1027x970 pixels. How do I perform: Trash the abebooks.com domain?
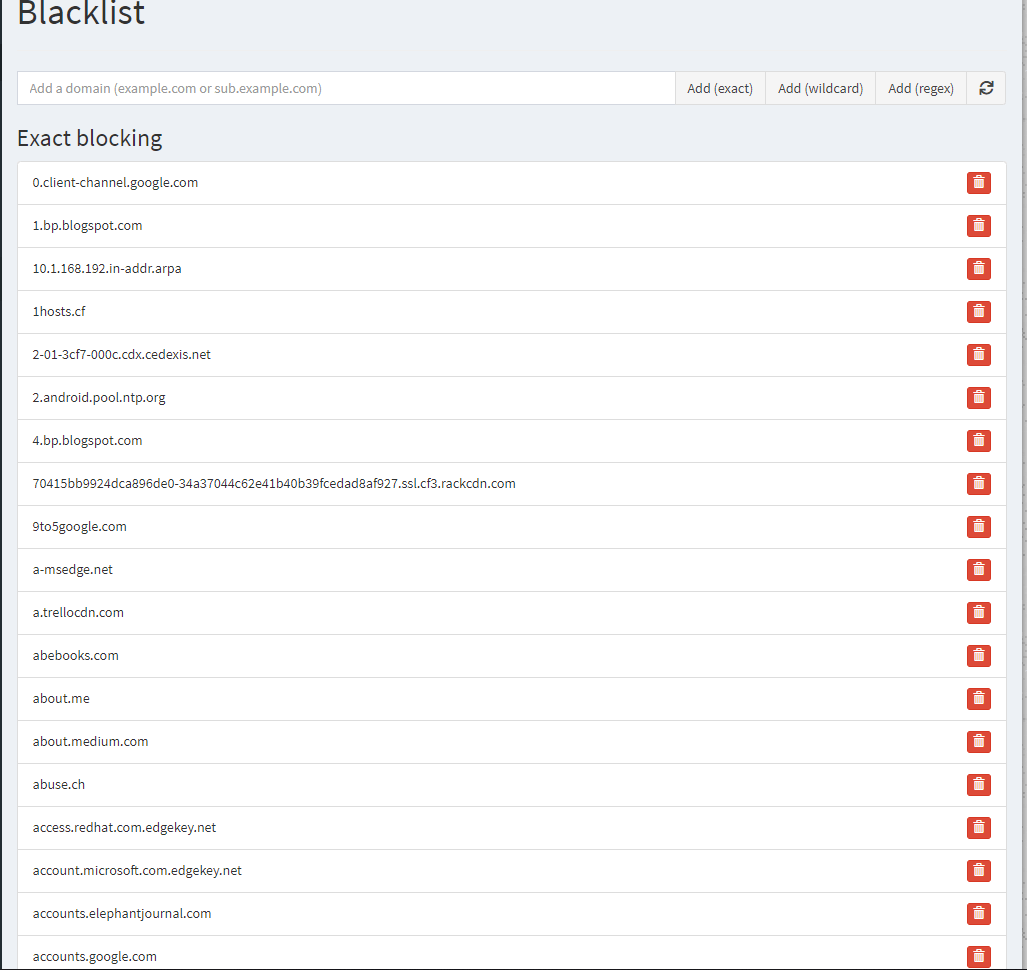[978, 656]
